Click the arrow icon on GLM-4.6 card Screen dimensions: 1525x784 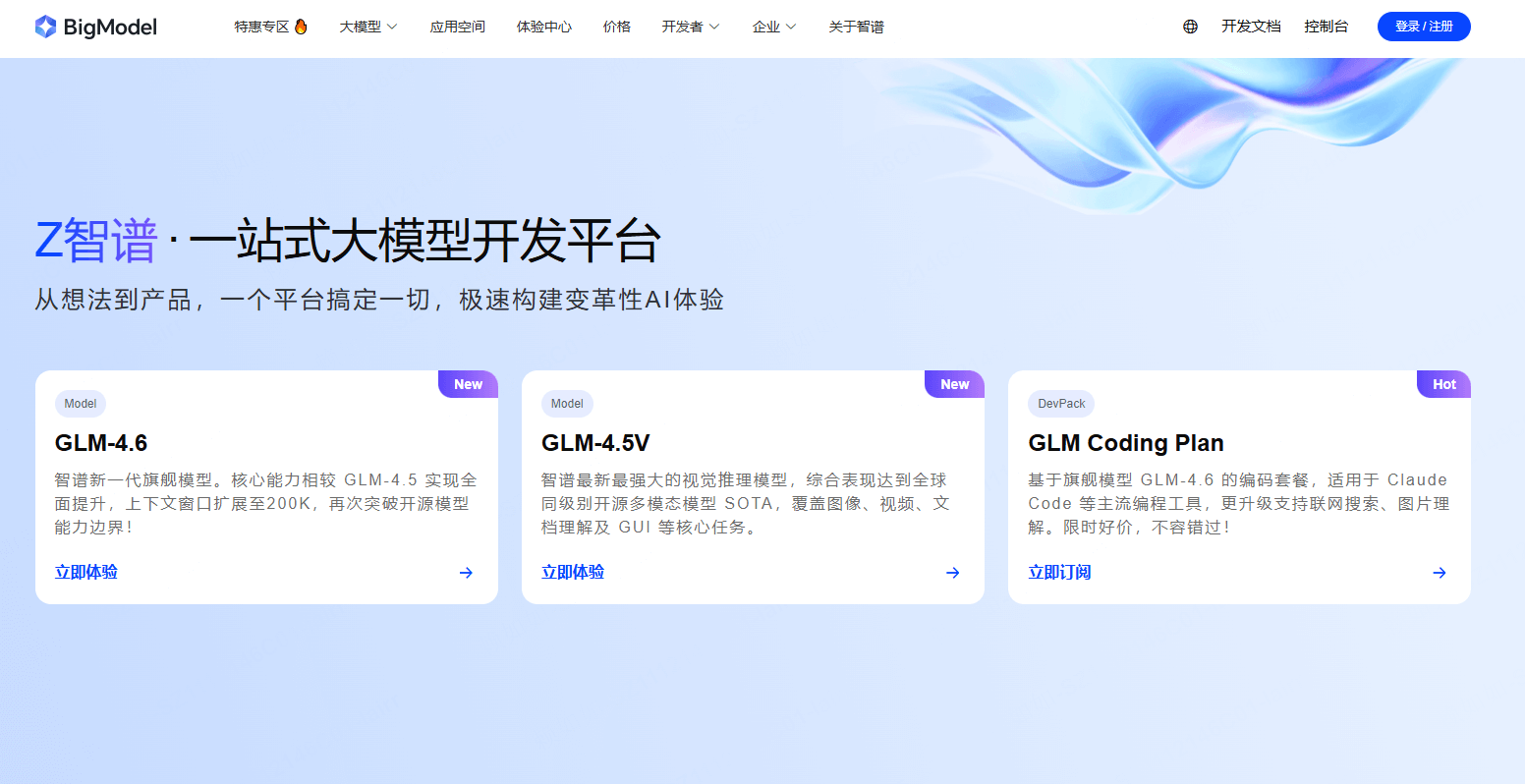pyautogui.click(x=465, y=573)
